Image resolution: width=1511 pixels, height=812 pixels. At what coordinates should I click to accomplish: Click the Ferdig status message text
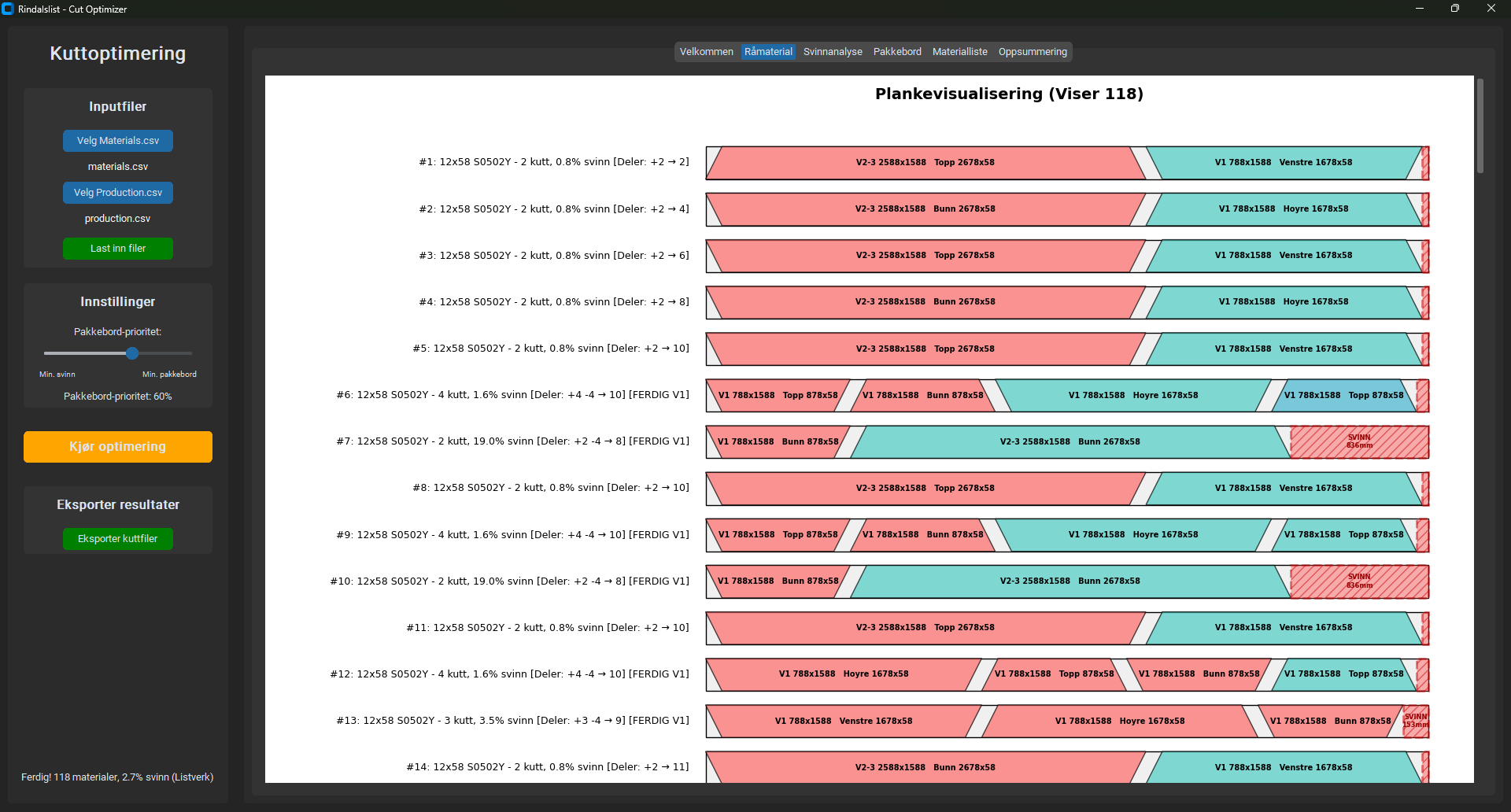(x=117, y=777)
